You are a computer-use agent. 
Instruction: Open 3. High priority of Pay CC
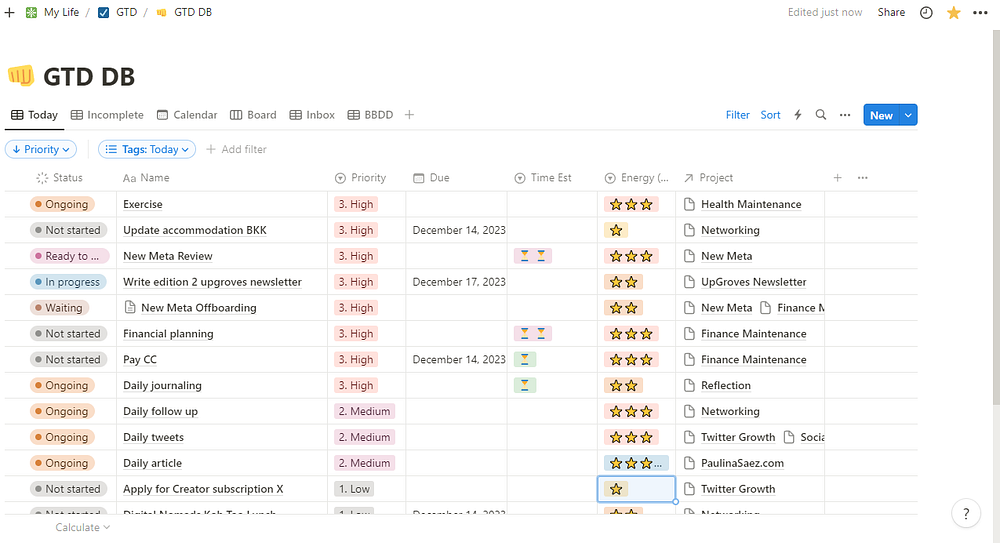point(356,359)
